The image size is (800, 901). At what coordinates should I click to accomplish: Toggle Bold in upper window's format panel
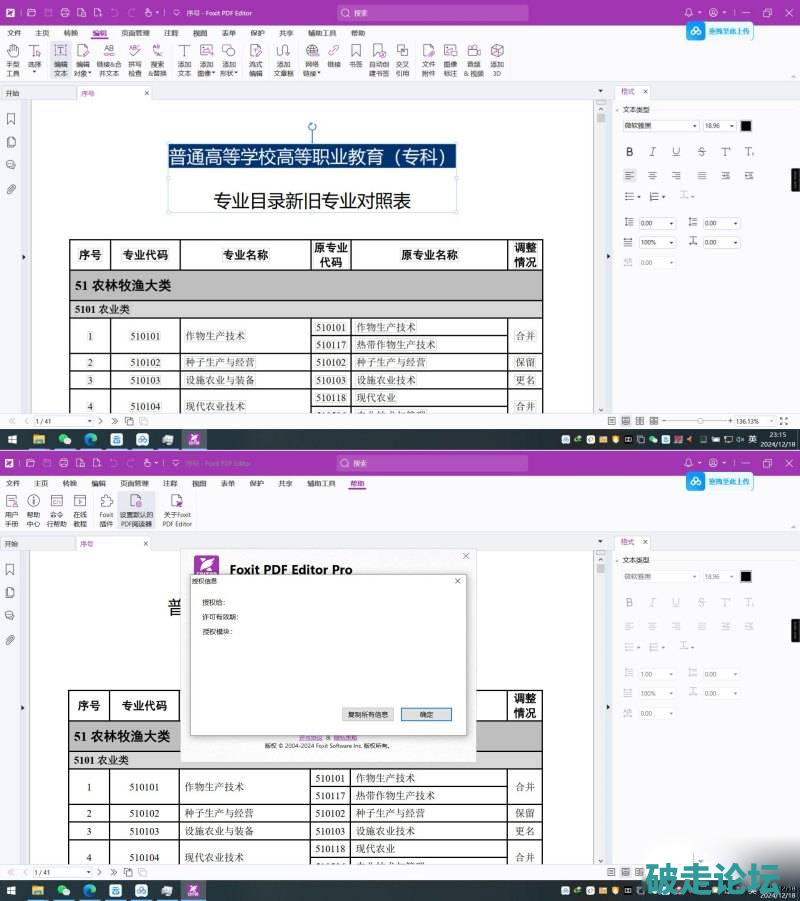point(629,152)
